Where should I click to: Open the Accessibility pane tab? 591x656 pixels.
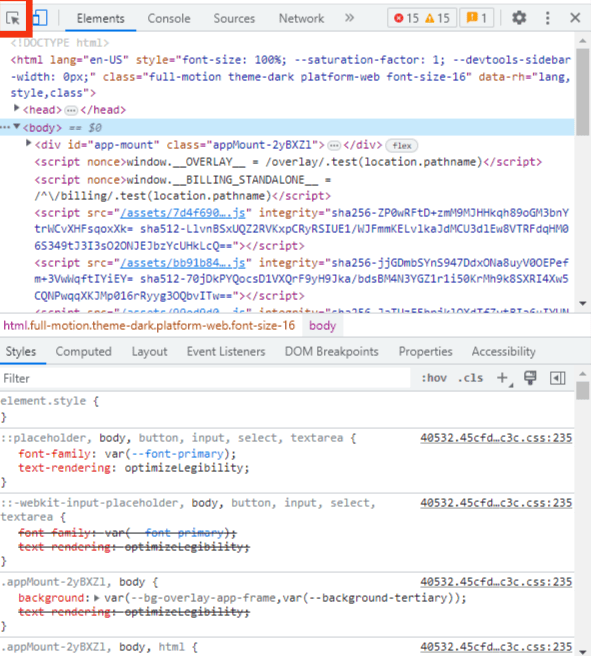tap(504, 351)
